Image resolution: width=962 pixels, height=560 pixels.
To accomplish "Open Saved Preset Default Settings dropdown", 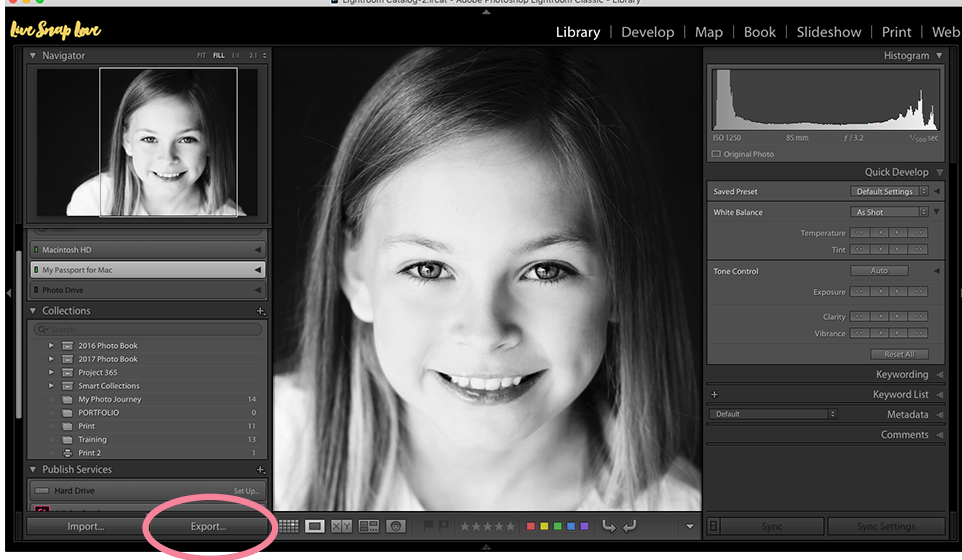I will point(889,191).
